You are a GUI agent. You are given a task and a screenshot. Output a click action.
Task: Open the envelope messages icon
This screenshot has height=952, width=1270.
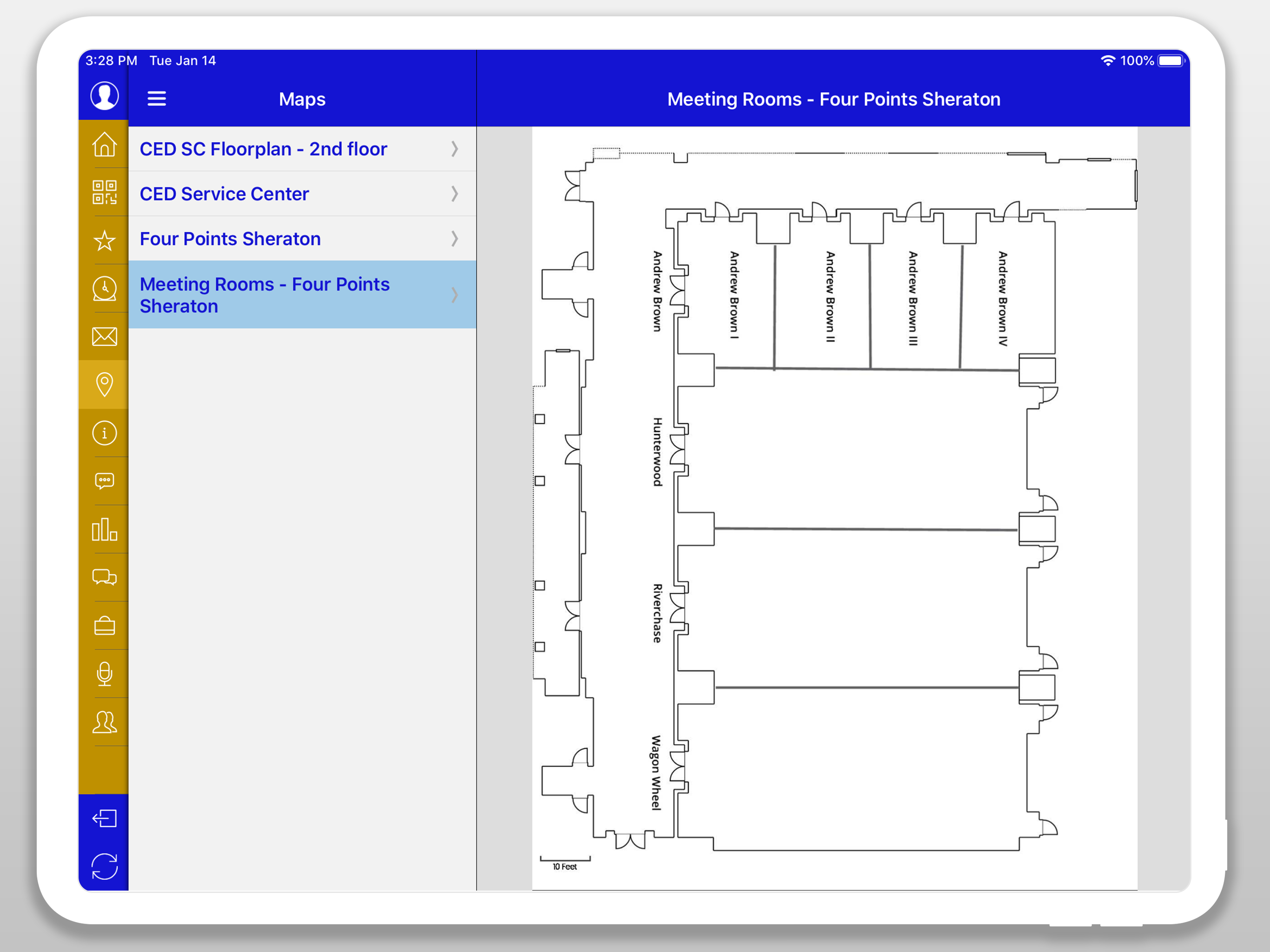click(x=105, y=337)
